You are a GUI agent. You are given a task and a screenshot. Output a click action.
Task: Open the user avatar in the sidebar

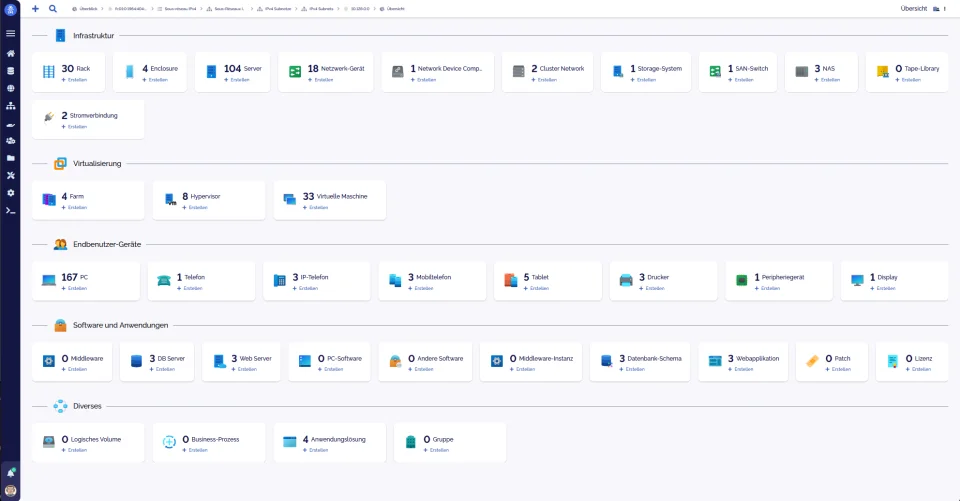(x=10, y=490)
